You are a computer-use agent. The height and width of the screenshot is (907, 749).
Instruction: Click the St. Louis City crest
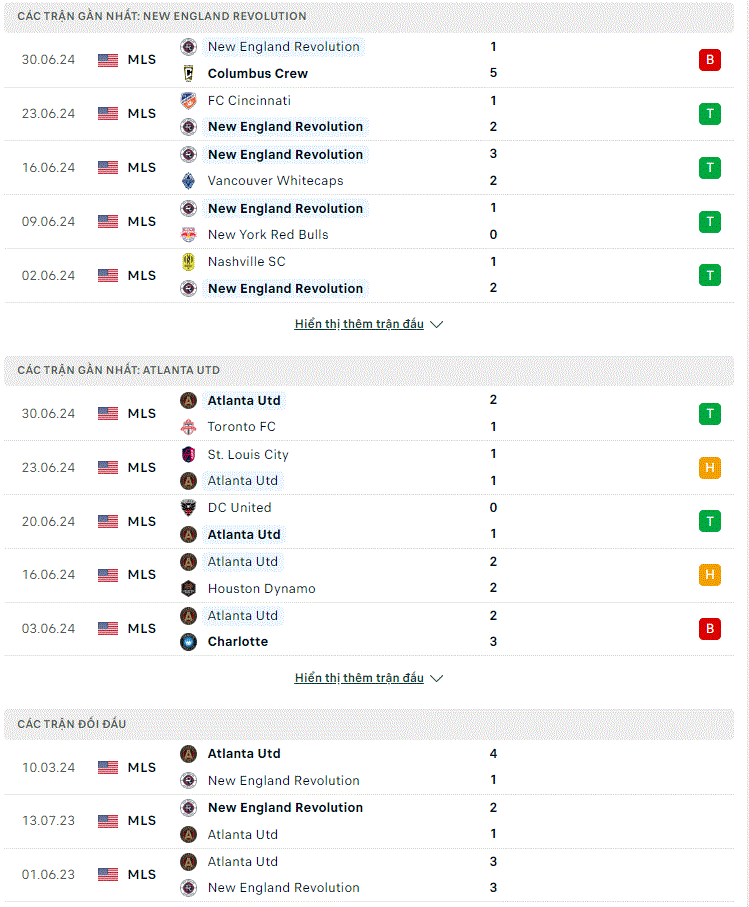click(189, 455)
